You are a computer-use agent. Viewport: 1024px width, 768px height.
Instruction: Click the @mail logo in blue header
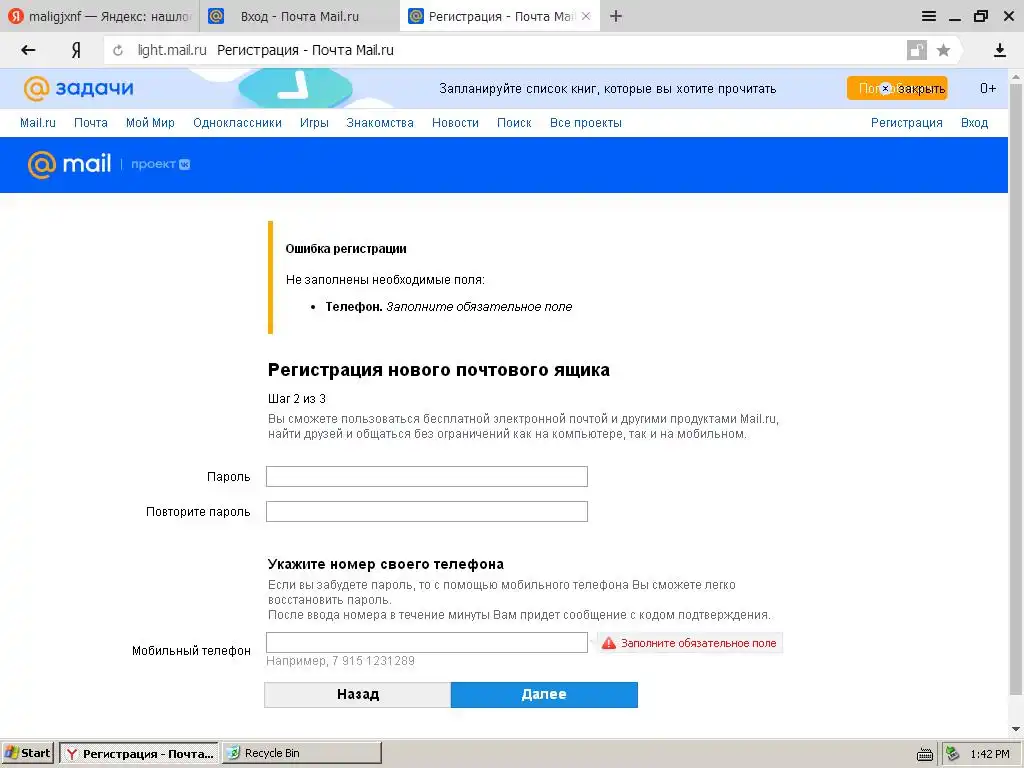tap(69, 164)
